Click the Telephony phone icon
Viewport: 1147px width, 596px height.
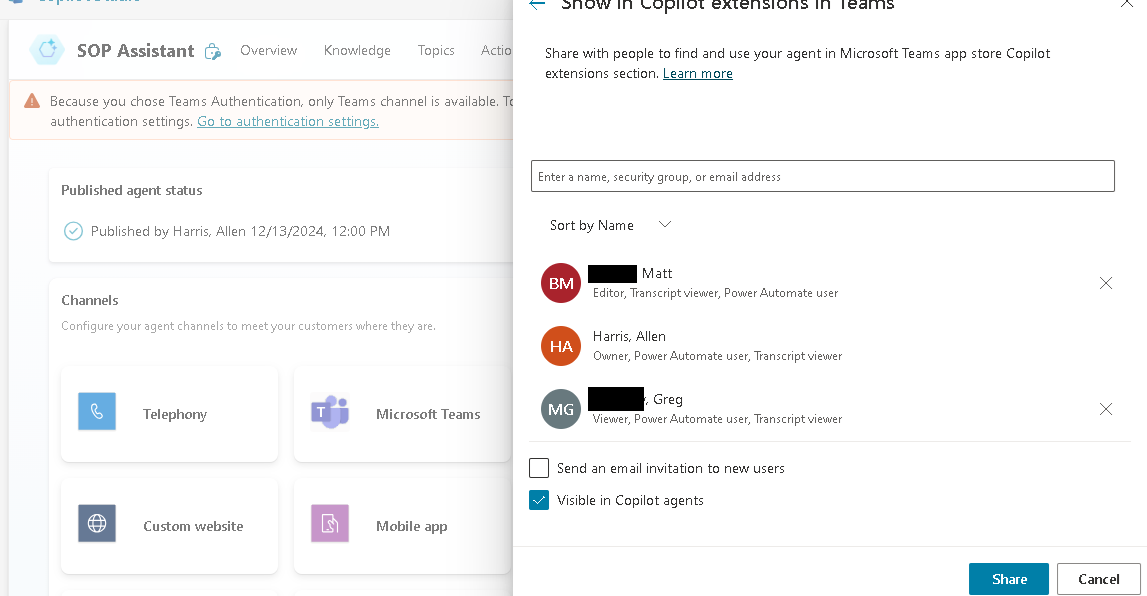pyautogui.click(x=97, y=412)
